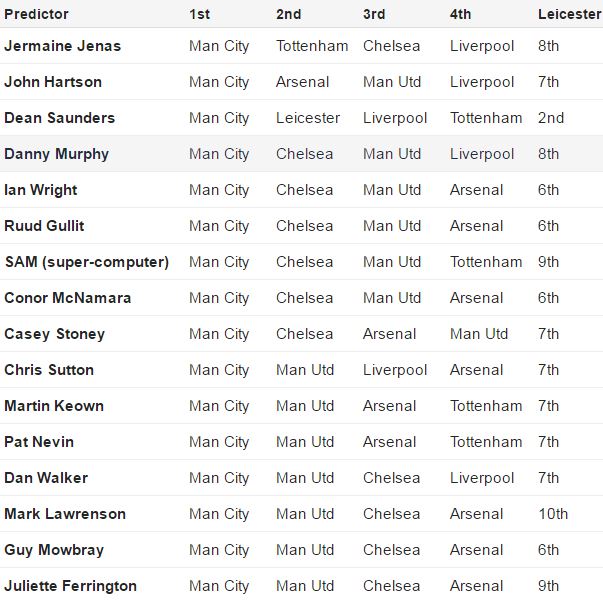Click the 2nd column header
This screenshot has width=603, height=602.
click(x=289, y=14)
